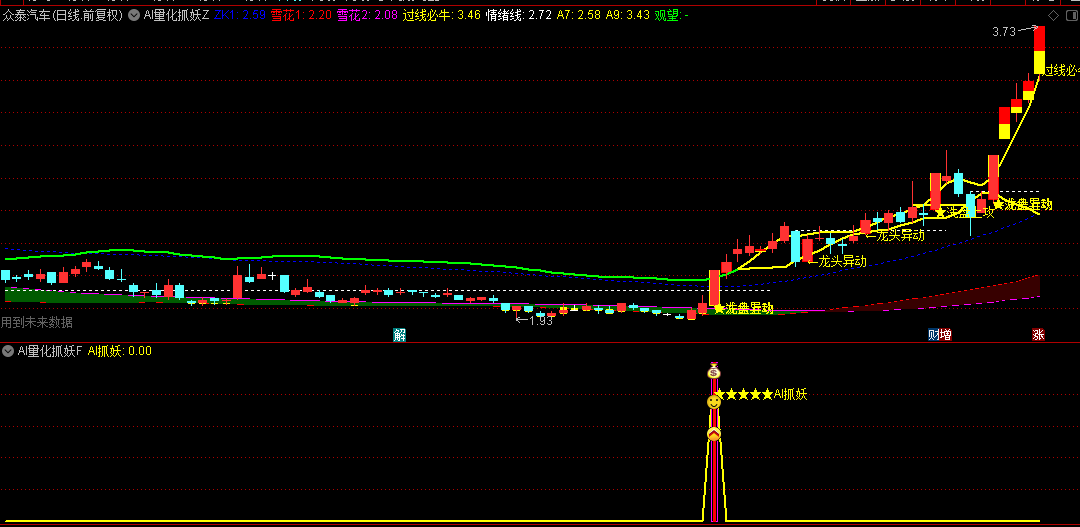Click the 众泰汽车(日线.前复权) chart title
The width and height of the screenshot is (1080, 527).
[63, 15]
